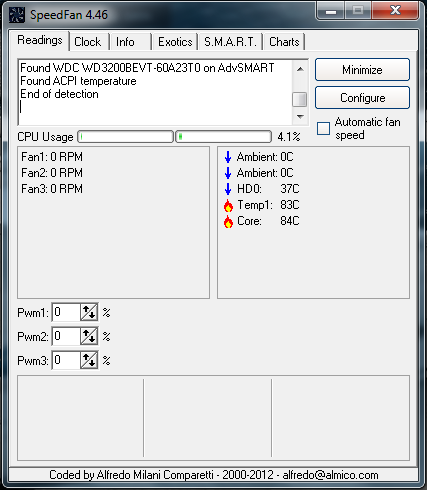Click the log scrollbar thumb

click(300, 99)
